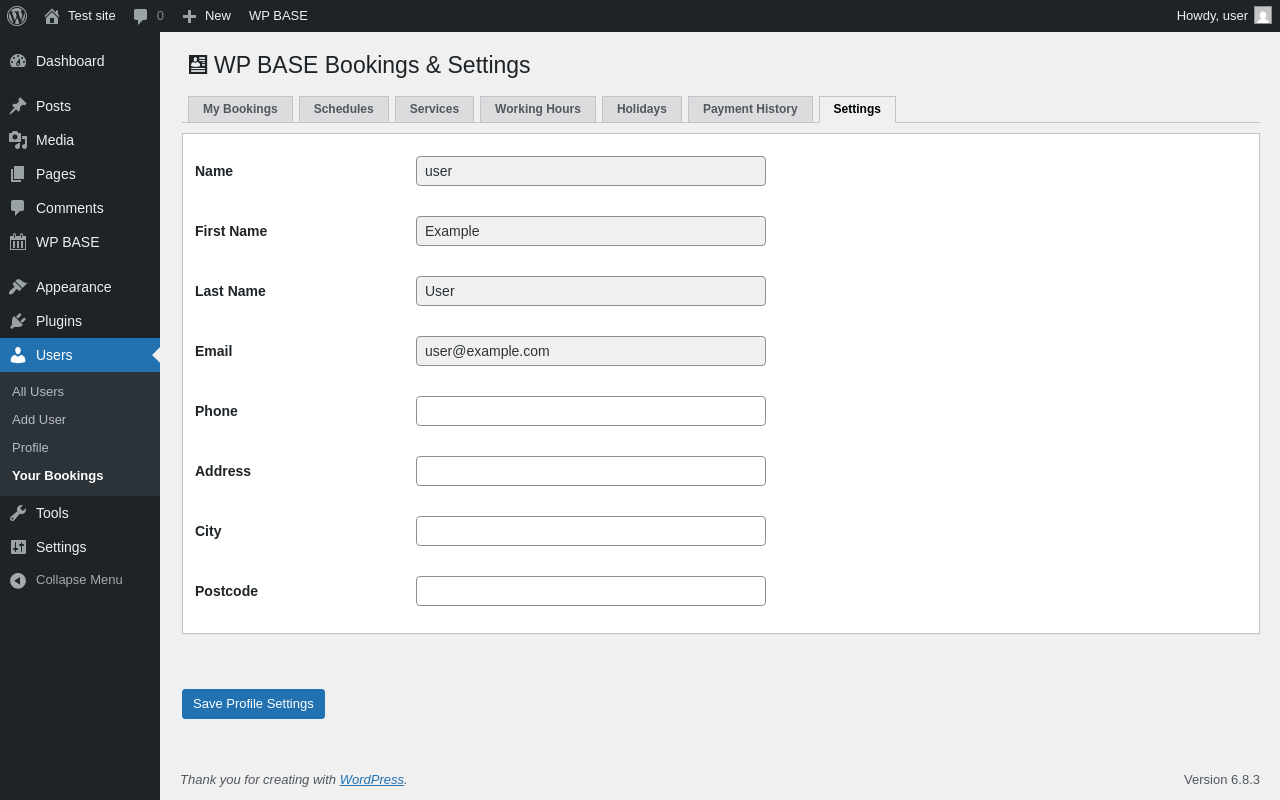Click the Plugins plug icon

(18, 321)
